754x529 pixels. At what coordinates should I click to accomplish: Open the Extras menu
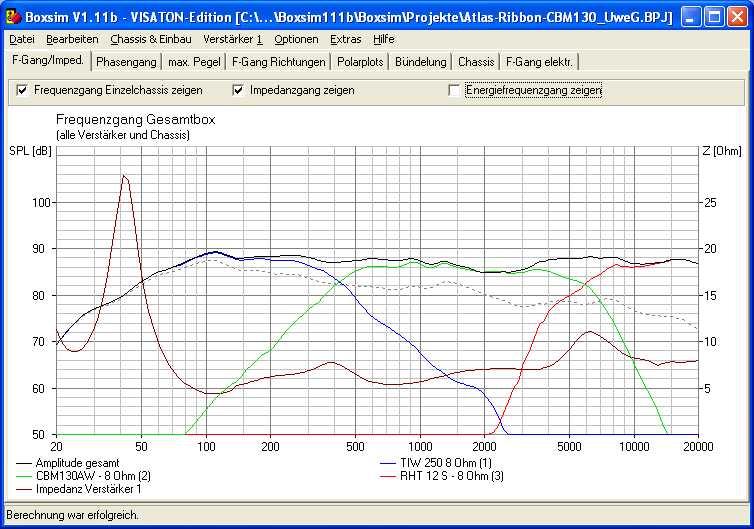[346, 39]
